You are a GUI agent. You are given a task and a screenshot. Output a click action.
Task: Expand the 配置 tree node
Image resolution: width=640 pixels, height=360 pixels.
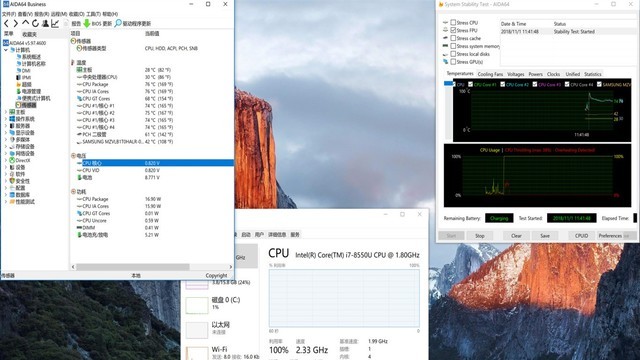point(6,188)
